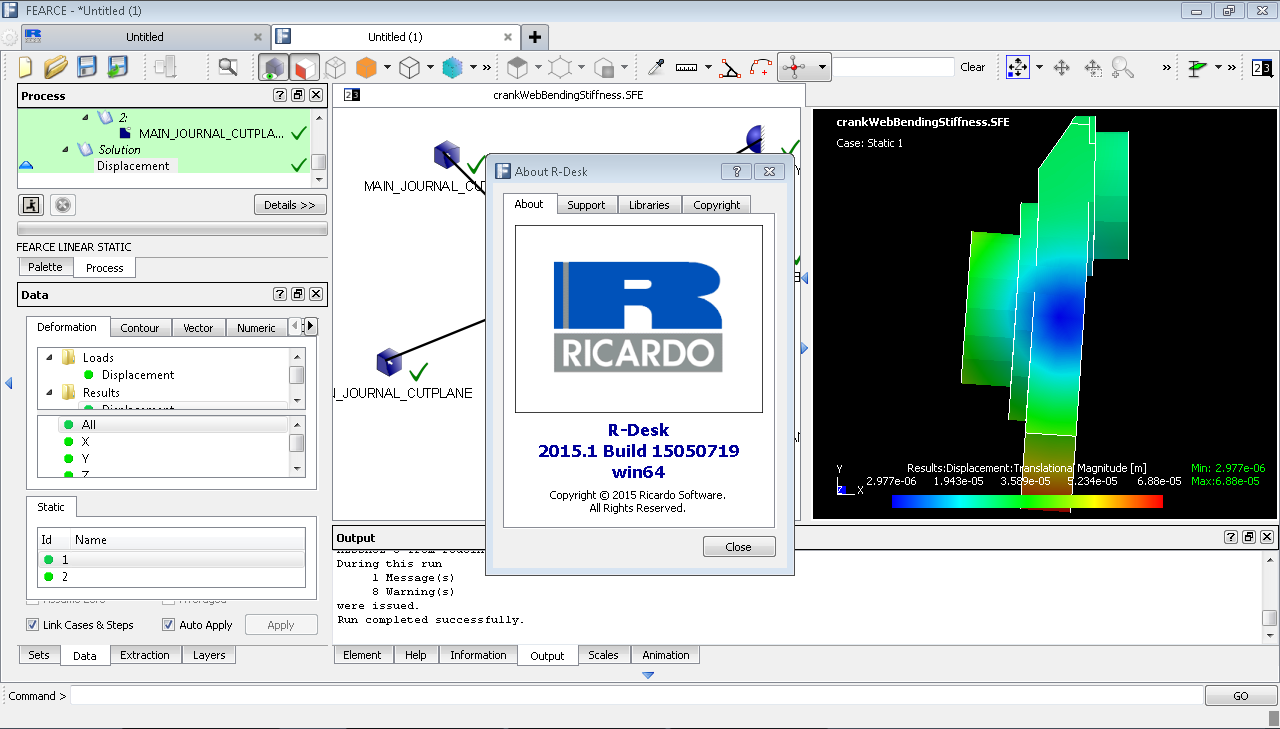Click the Apply button in Data panel
The height and width of the screenshot is (729, 1280).
(x=281, y=625)
